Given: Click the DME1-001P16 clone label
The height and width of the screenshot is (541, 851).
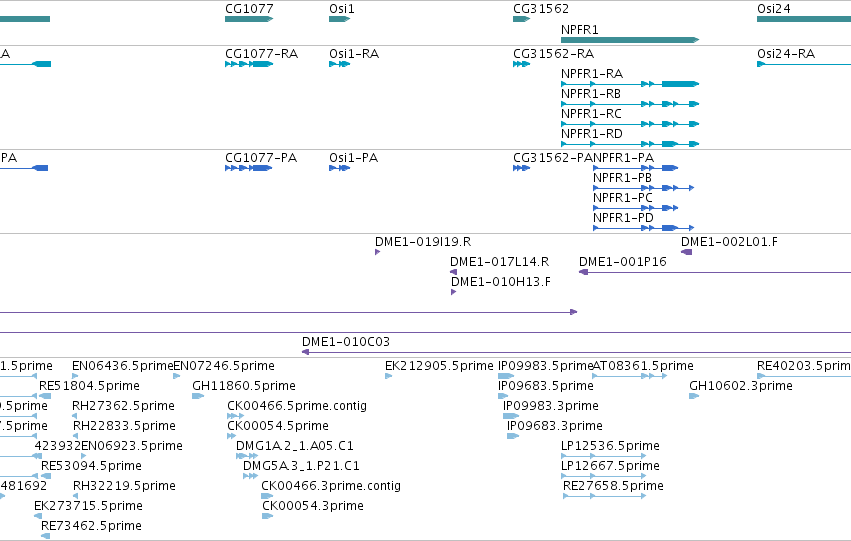Looking at the screenshot, I should click(623, 262).
